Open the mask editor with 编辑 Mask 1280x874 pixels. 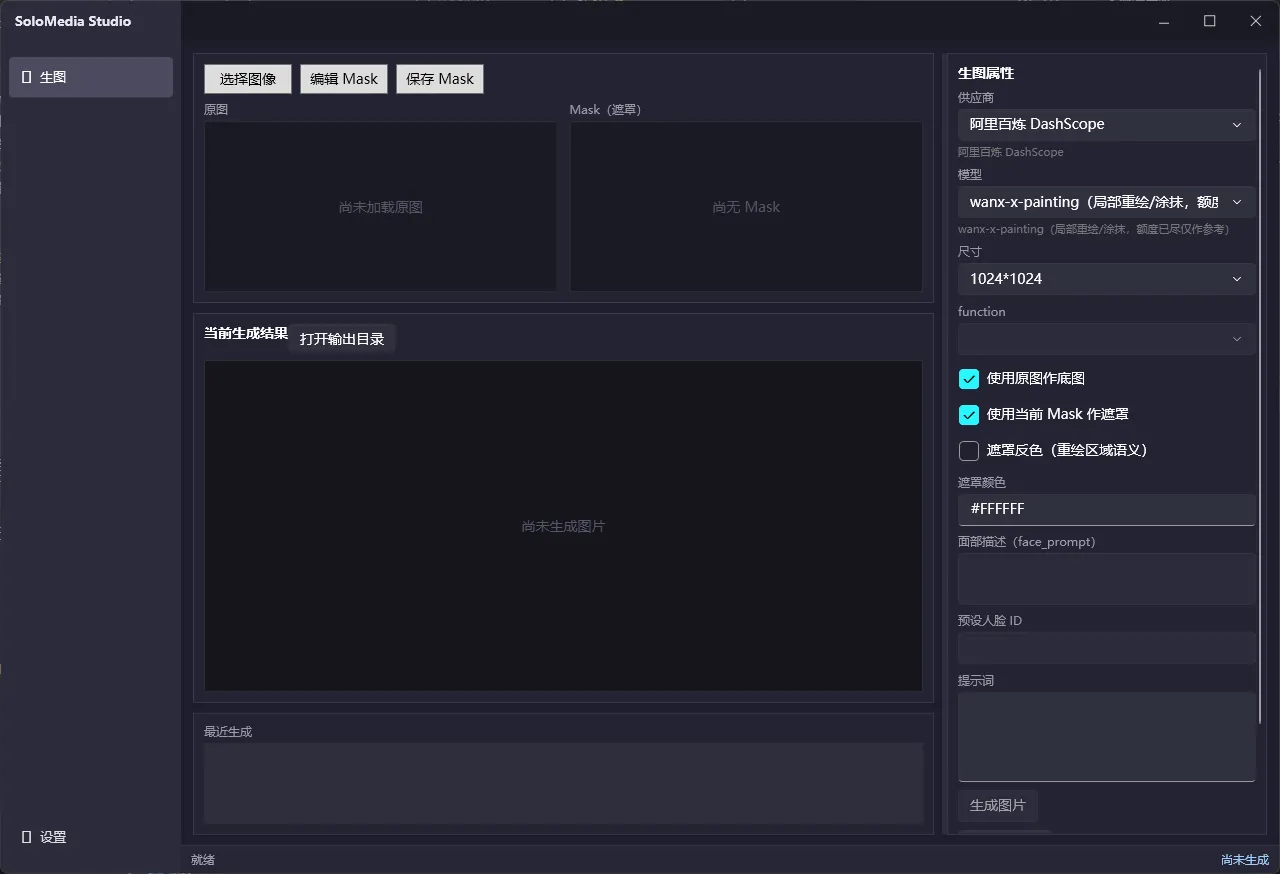(x=344, y=79)
